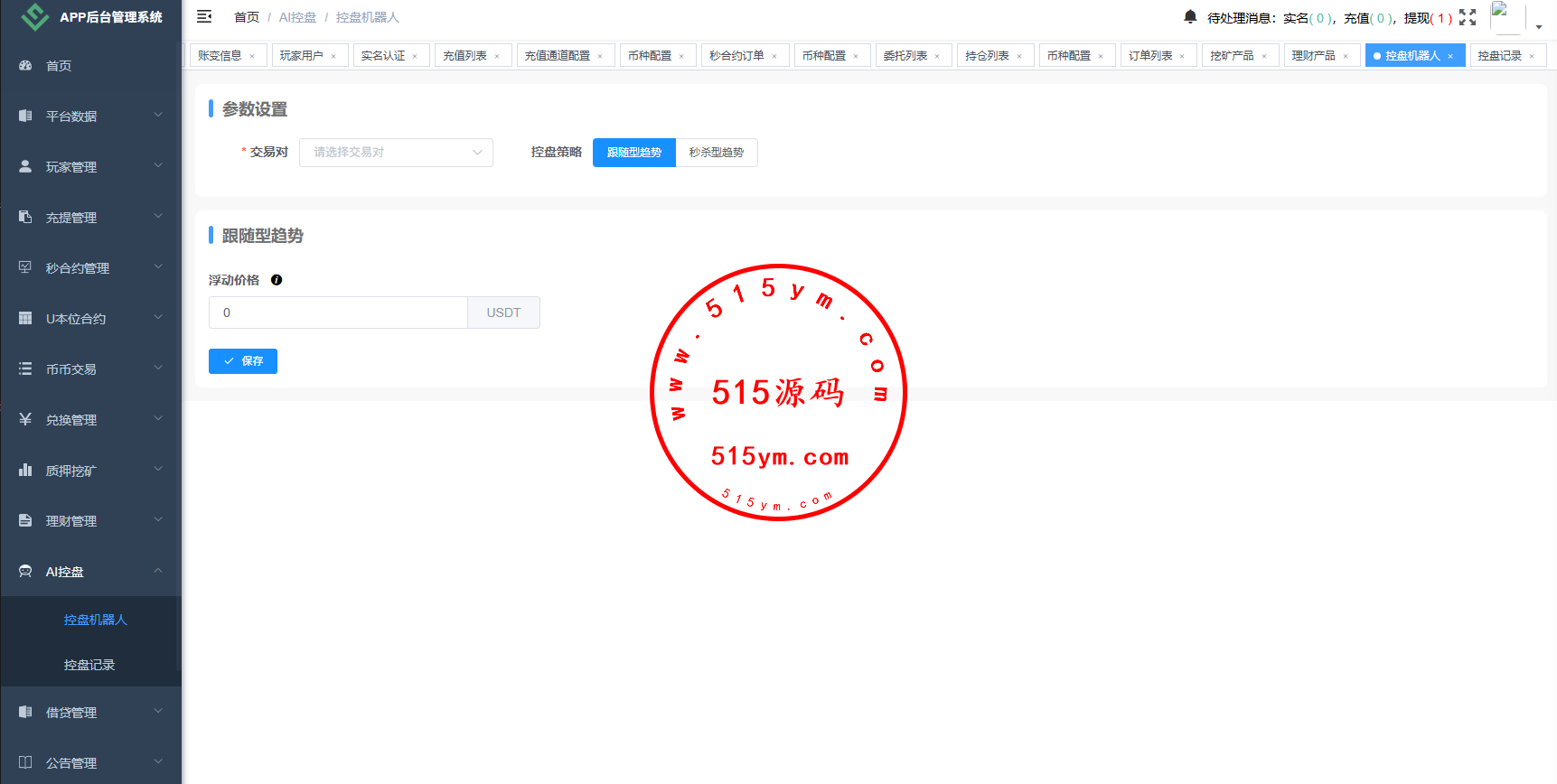The height and width of the screenshot is (784, 1557).
Task: Click the user avatar image
Action: [x=1506, y=17]
